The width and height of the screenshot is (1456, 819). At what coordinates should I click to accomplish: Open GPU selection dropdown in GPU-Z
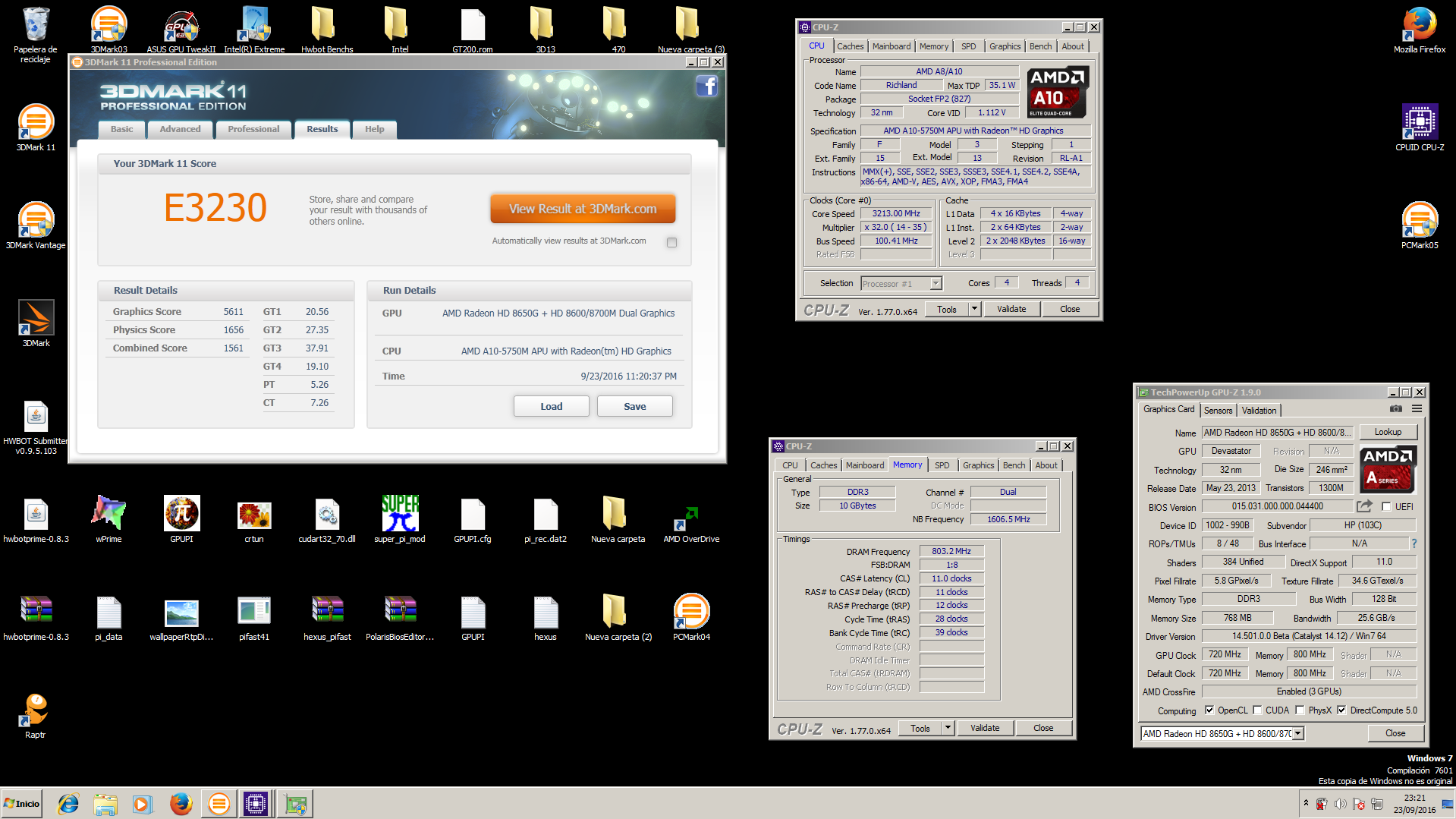1298,733
